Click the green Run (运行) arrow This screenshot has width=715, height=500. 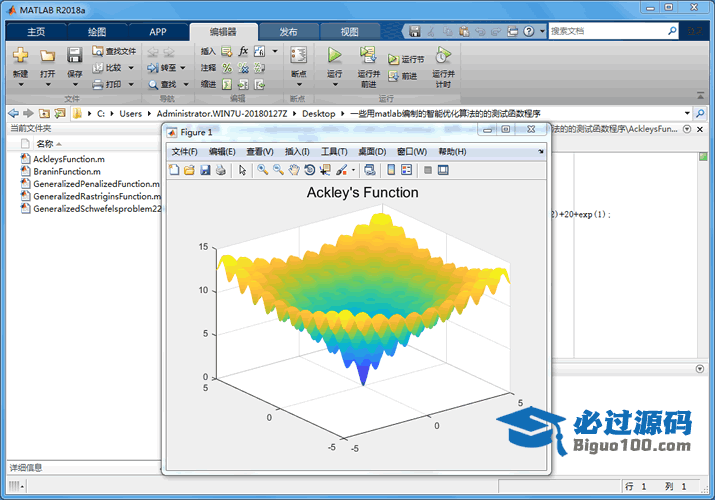[x=334, y=55]
